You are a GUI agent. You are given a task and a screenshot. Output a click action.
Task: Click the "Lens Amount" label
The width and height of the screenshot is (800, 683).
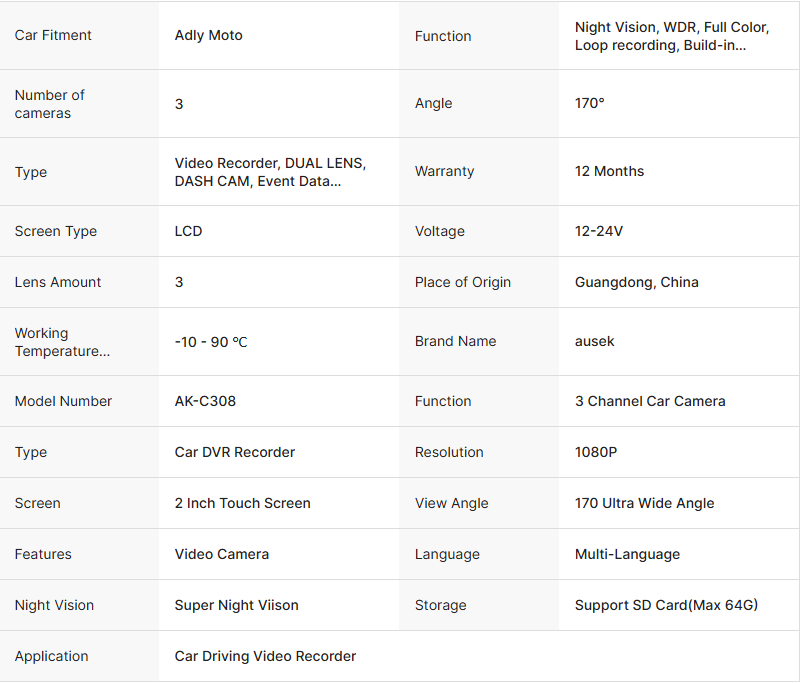58,282
